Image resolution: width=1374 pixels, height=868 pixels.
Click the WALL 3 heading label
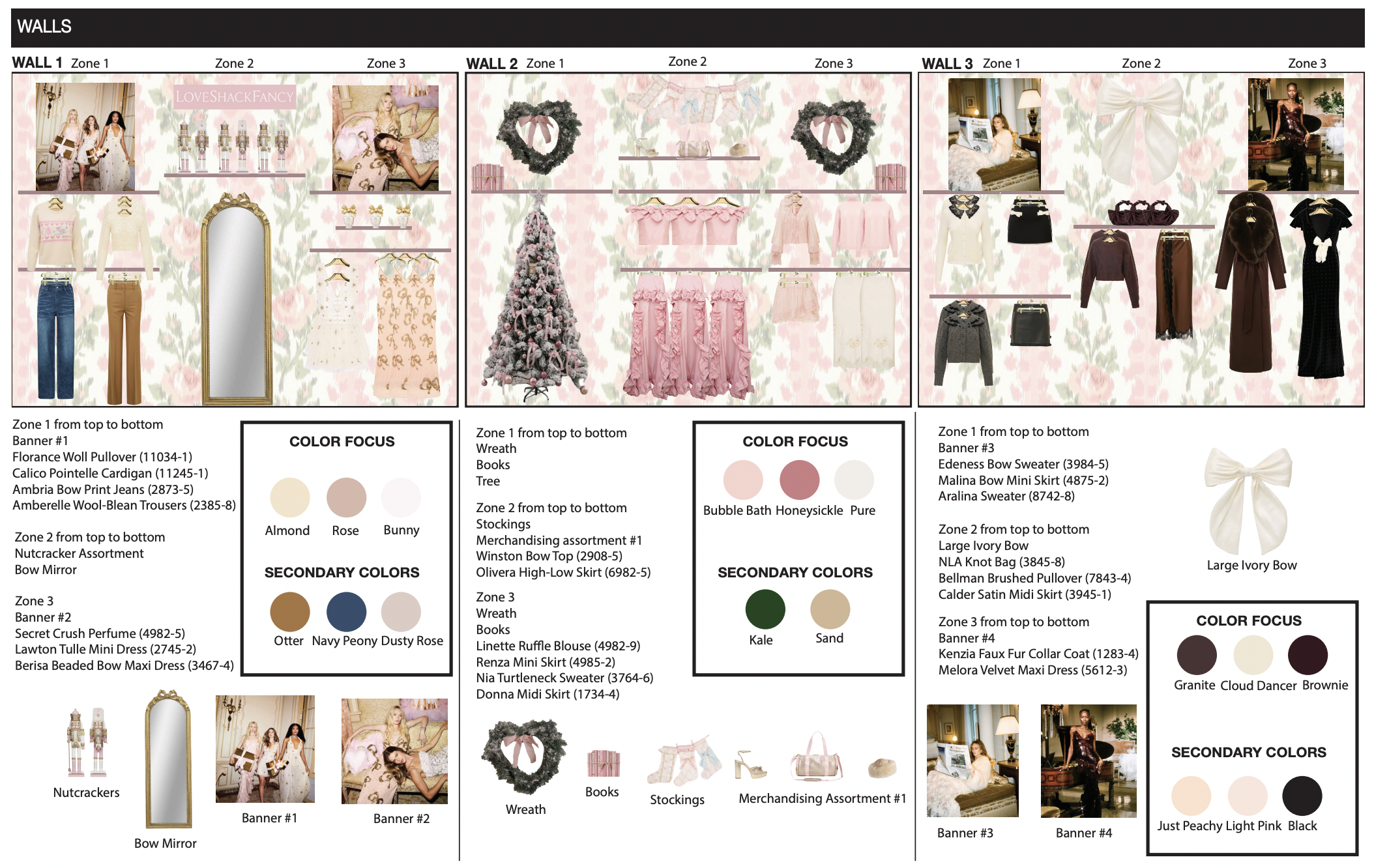tap(946, 64)
